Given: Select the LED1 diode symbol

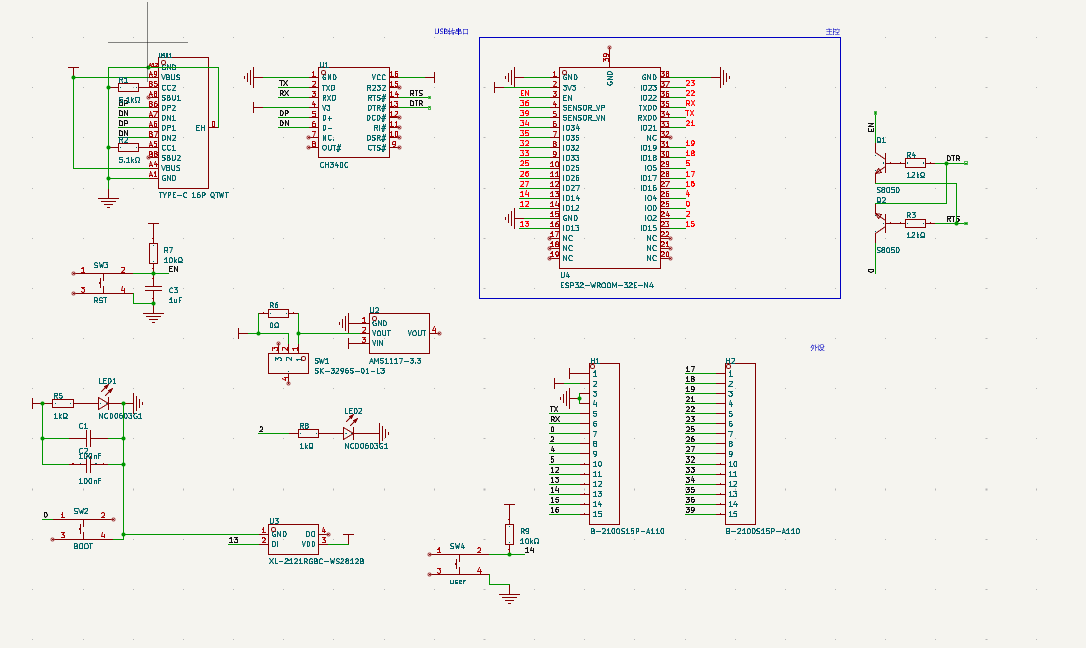Looking at the screenshot, I should pyautogui.click(x=104, y=403).
